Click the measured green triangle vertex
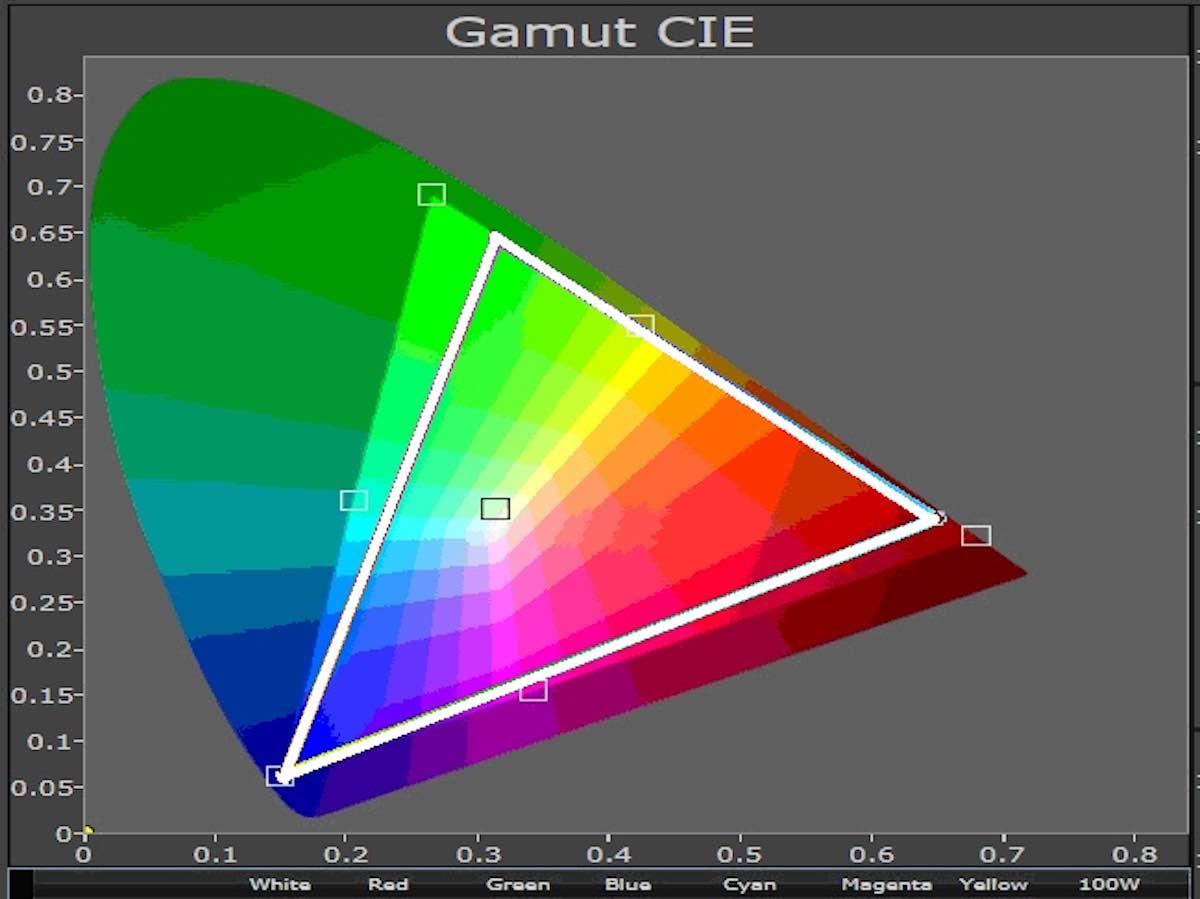The image size is (1200, 899). click(495, 237)
